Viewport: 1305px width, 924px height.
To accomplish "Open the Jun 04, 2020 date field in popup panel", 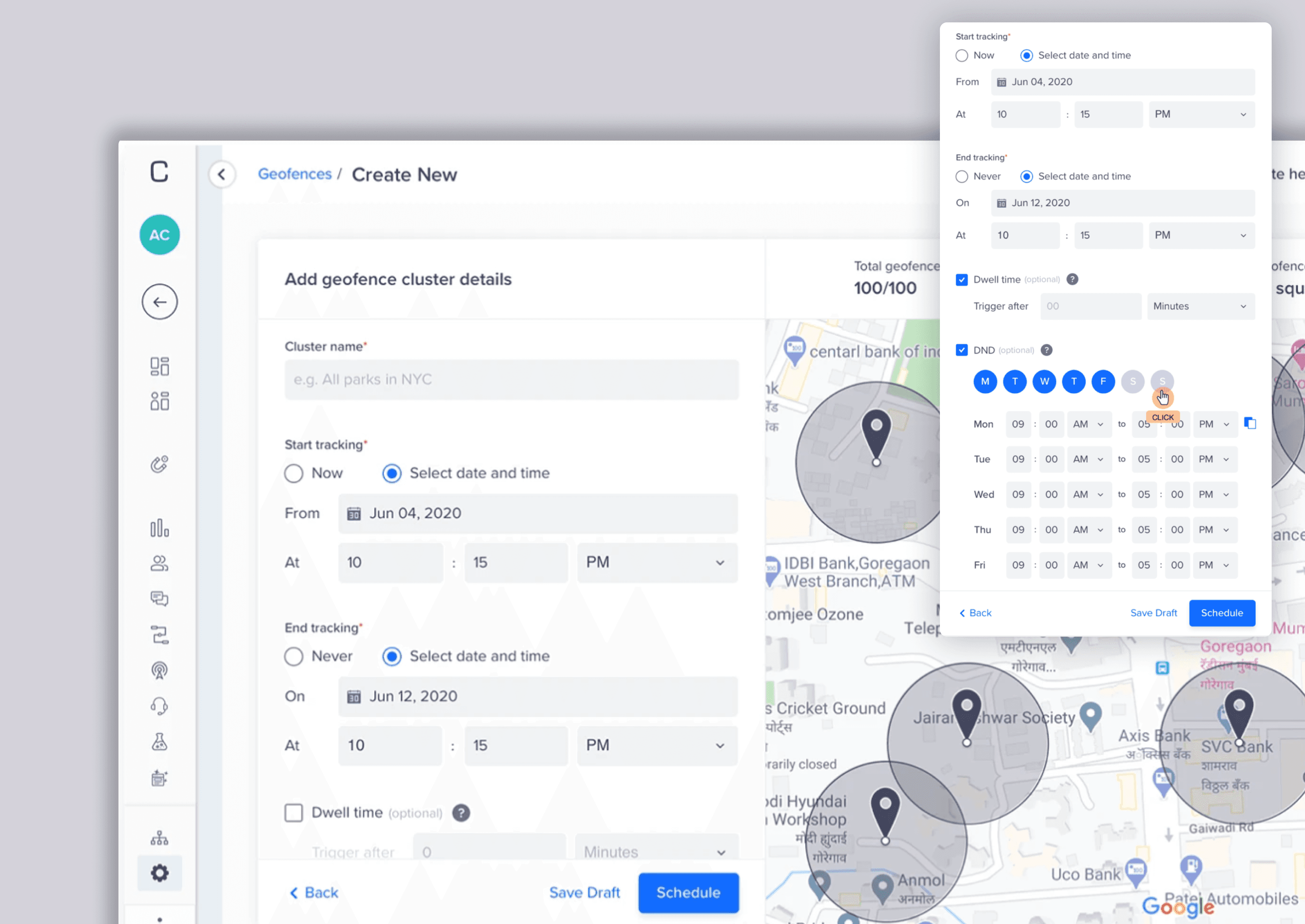I will [1123, 82].
